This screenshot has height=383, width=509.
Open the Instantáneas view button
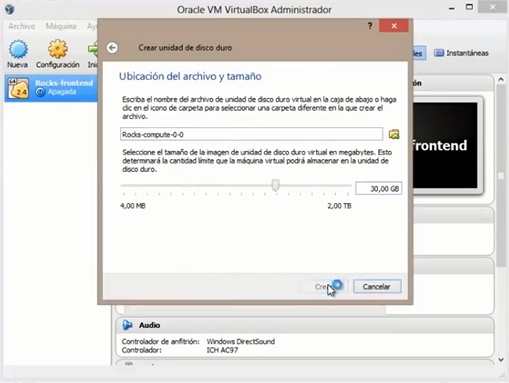461,53
